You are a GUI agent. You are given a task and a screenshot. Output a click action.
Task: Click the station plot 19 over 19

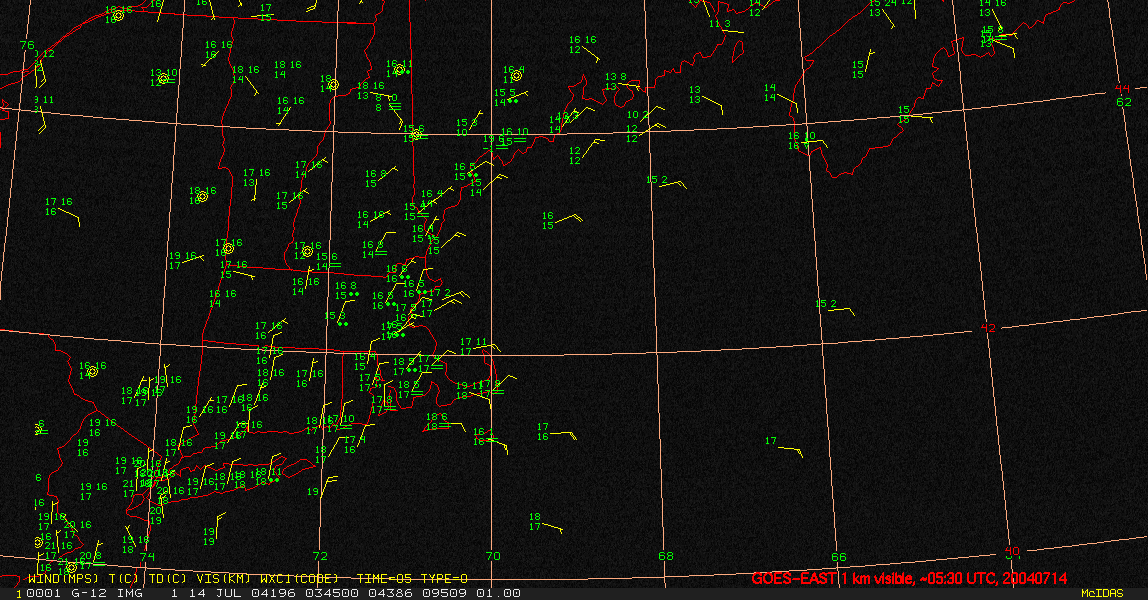(x=209, y=537)
